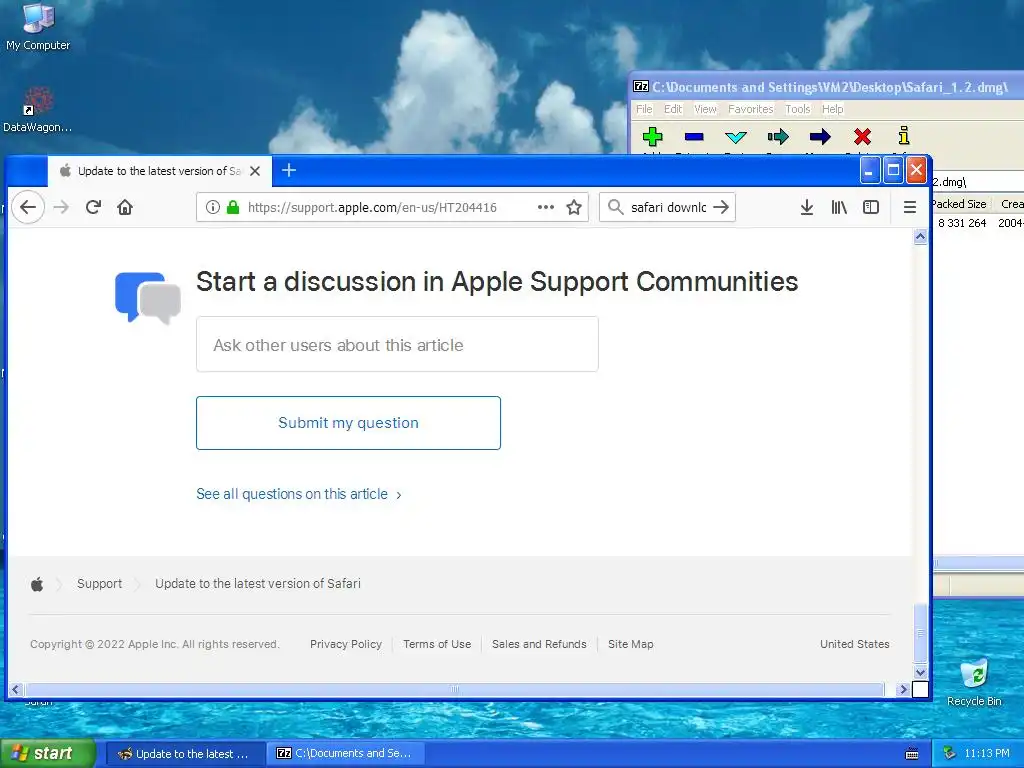Viewport: 1024px width, 768px height.
Task: Open the Terms of Use link
Action: click(x=437, y=644)
